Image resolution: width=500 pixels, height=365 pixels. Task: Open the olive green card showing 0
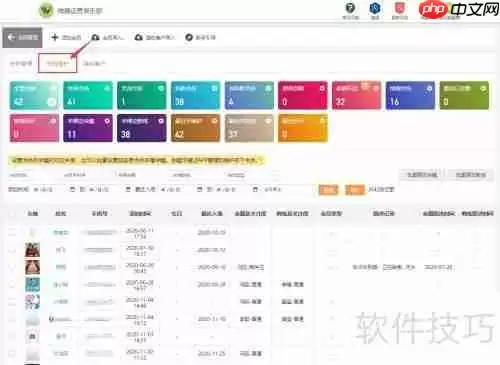pyautogui.click(x=464, y=95)
